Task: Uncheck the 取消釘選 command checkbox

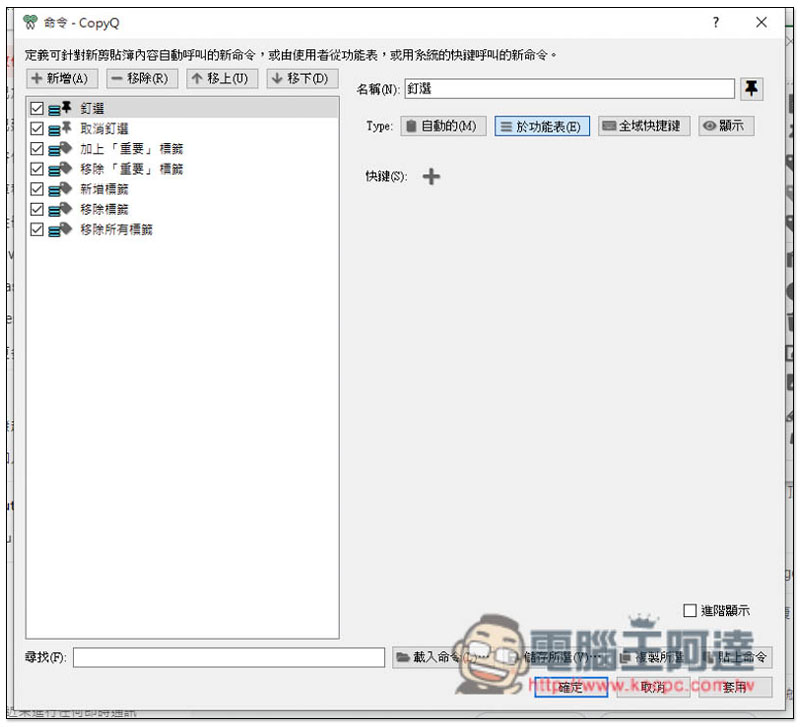Action: pos(37,129)
